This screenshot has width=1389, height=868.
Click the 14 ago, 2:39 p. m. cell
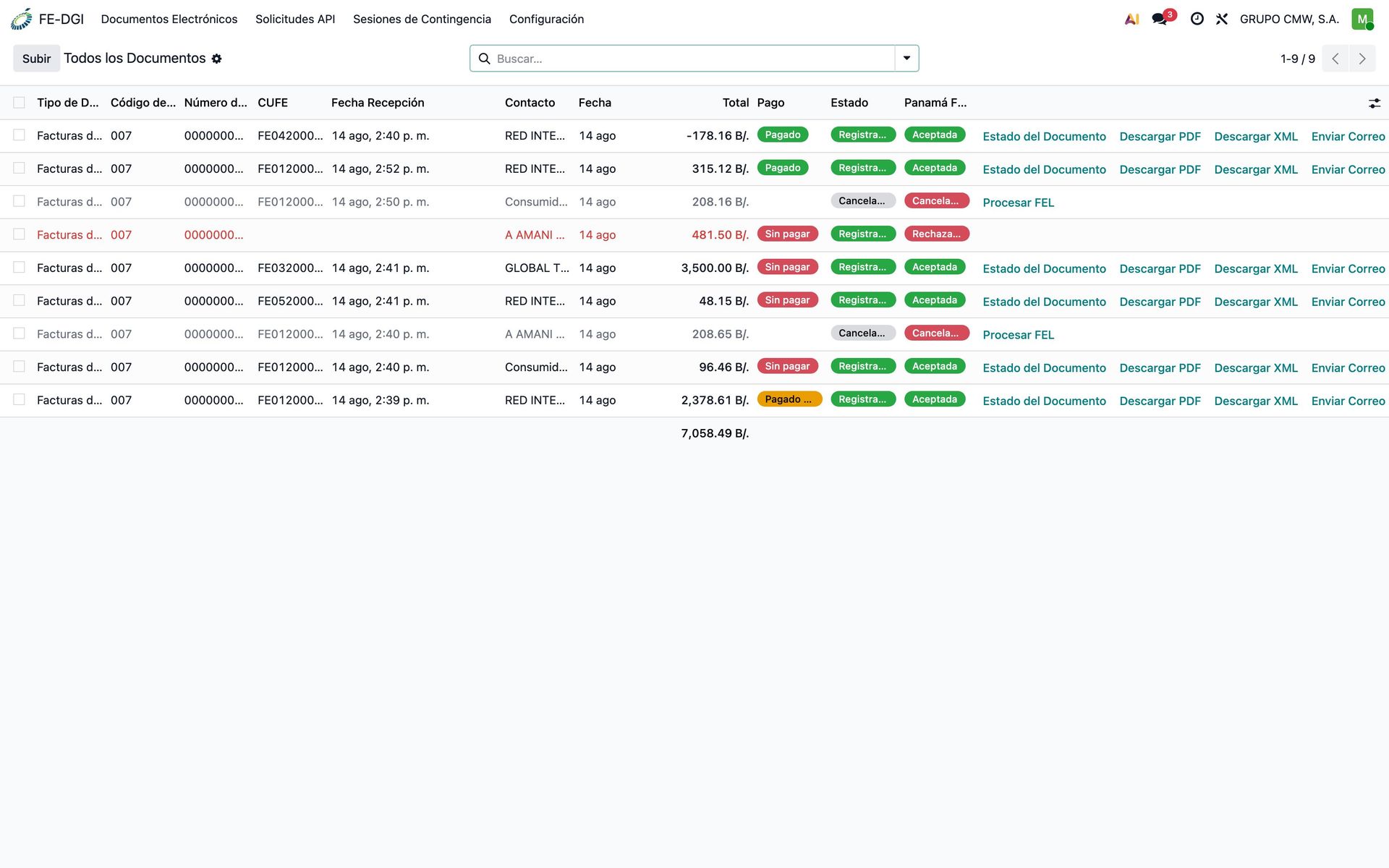click(x=381, y=400)
